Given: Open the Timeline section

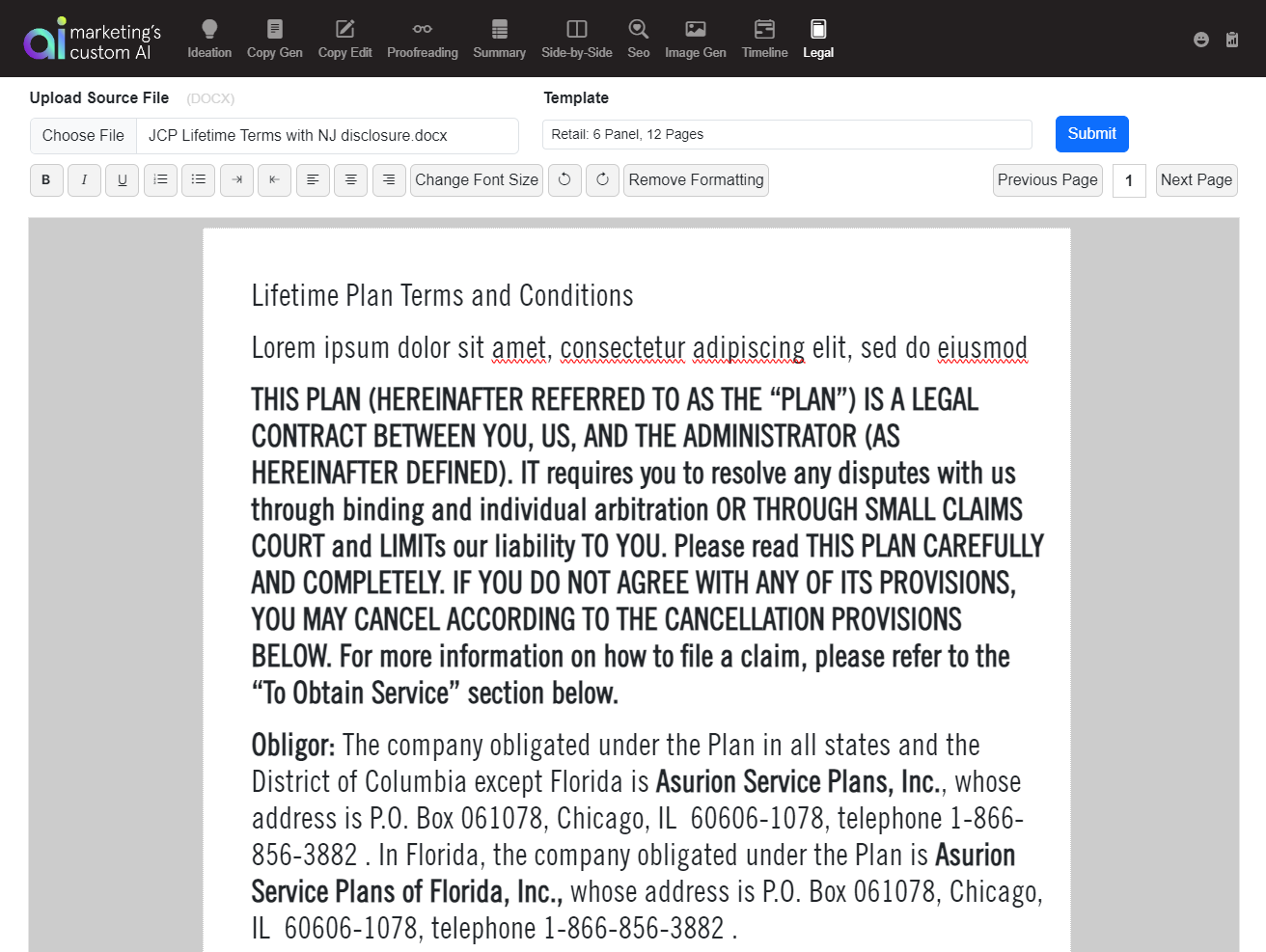Looking at the screenshot, I should click(x=765, y=39).
